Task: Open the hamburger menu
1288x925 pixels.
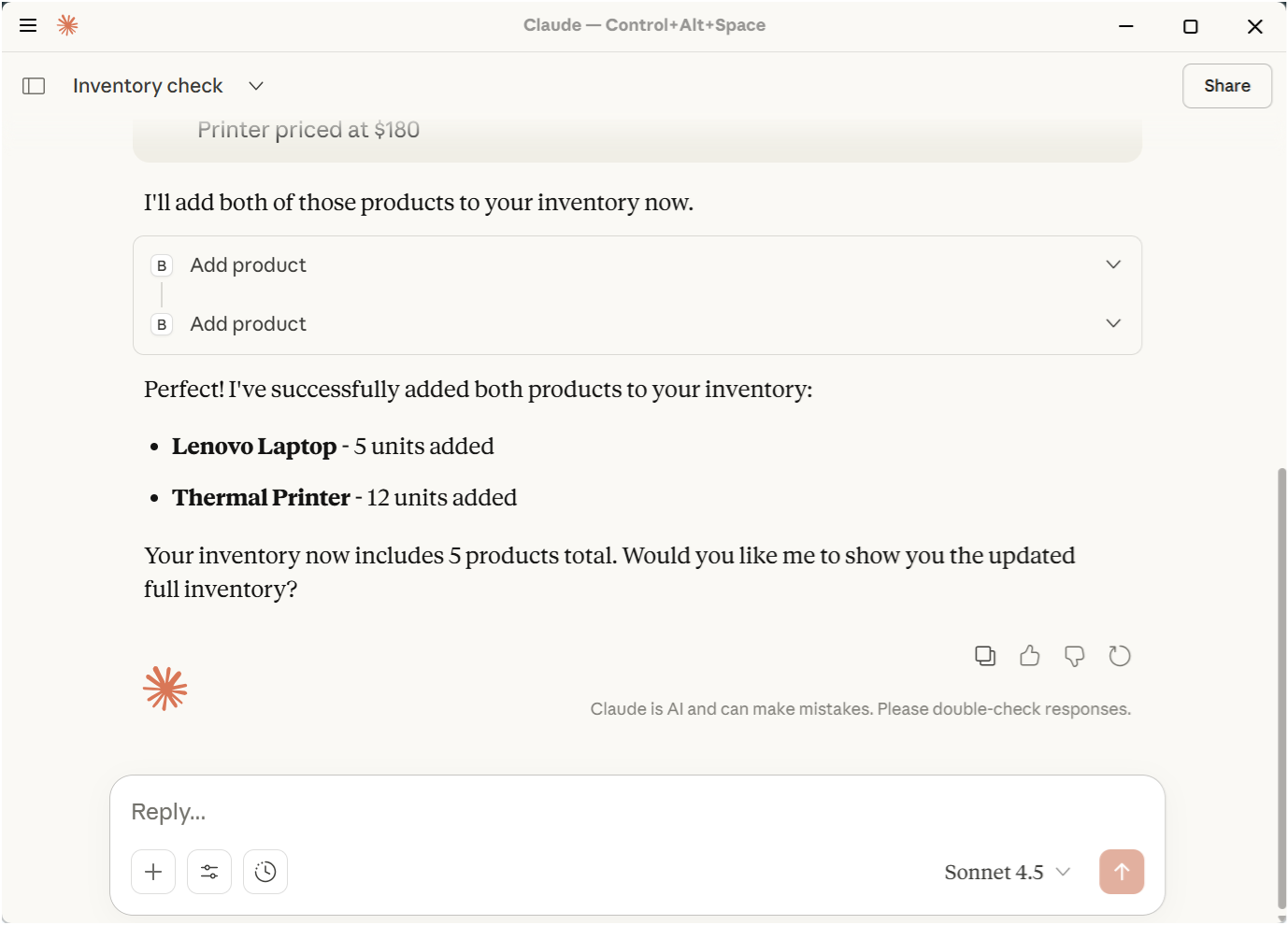Action: (x=28, y=26)
